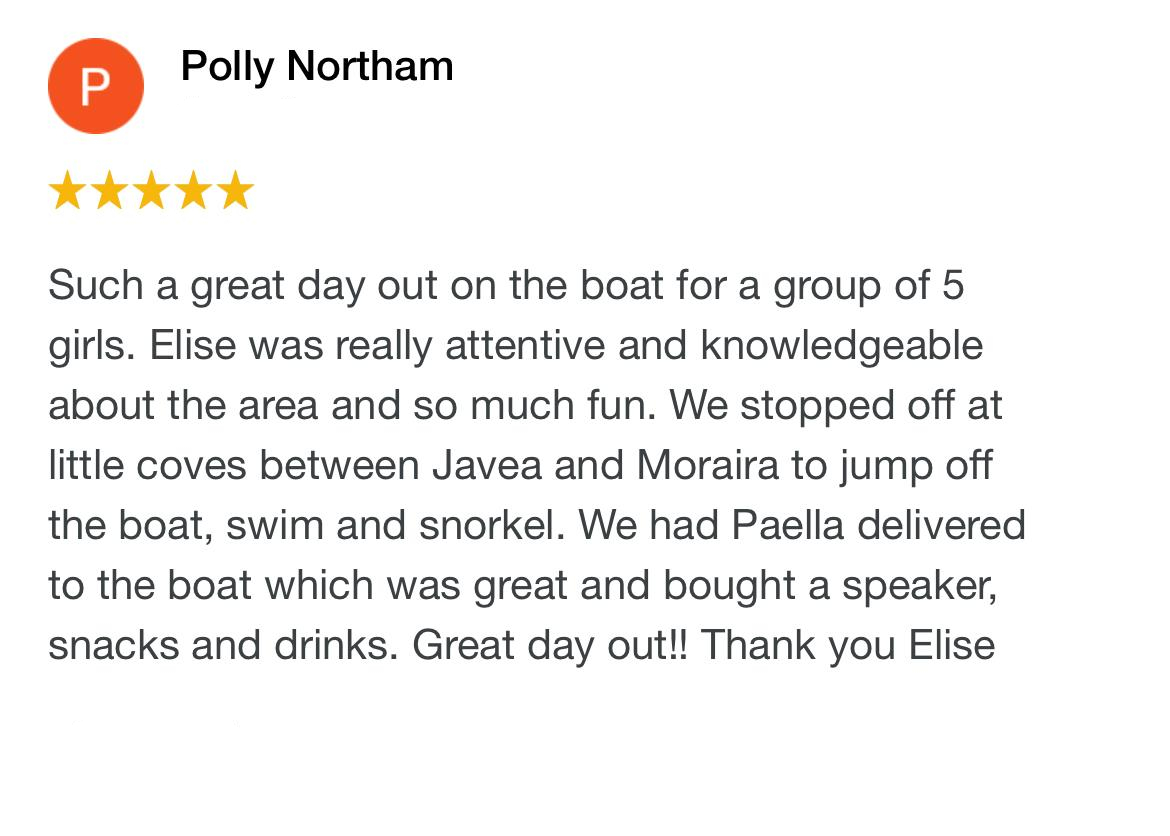The height and width of the screenshot is (836, 1170).
Task: Click the first yellow rating star
Action: pyautogui.click(x=68, y=190)
